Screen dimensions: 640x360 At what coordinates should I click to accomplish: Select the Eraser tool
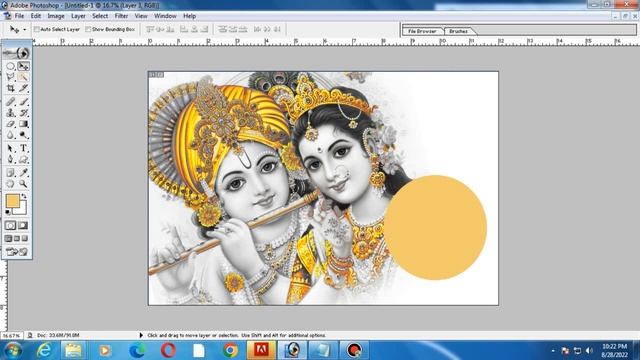(x=11, y=124)
